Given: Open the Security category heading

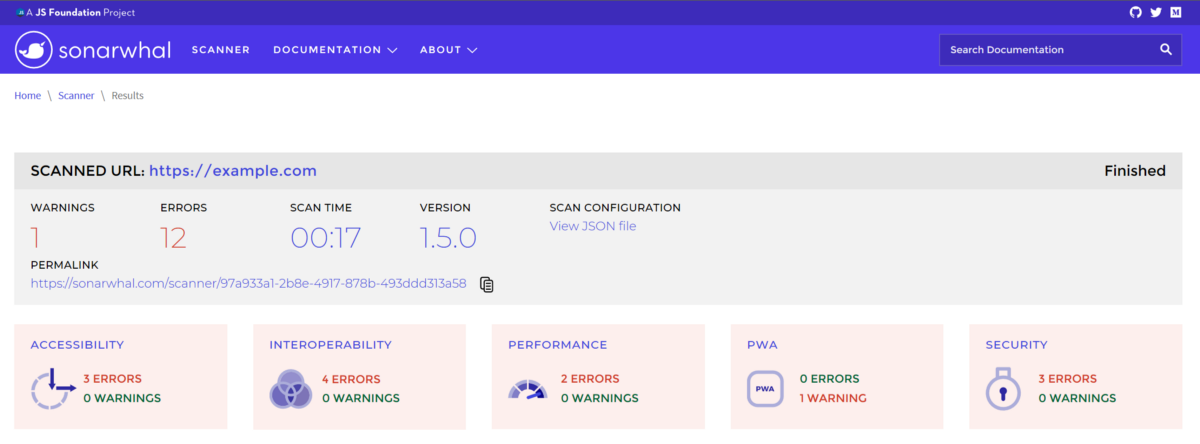Looking at the screenshot, I should 1017,344.
